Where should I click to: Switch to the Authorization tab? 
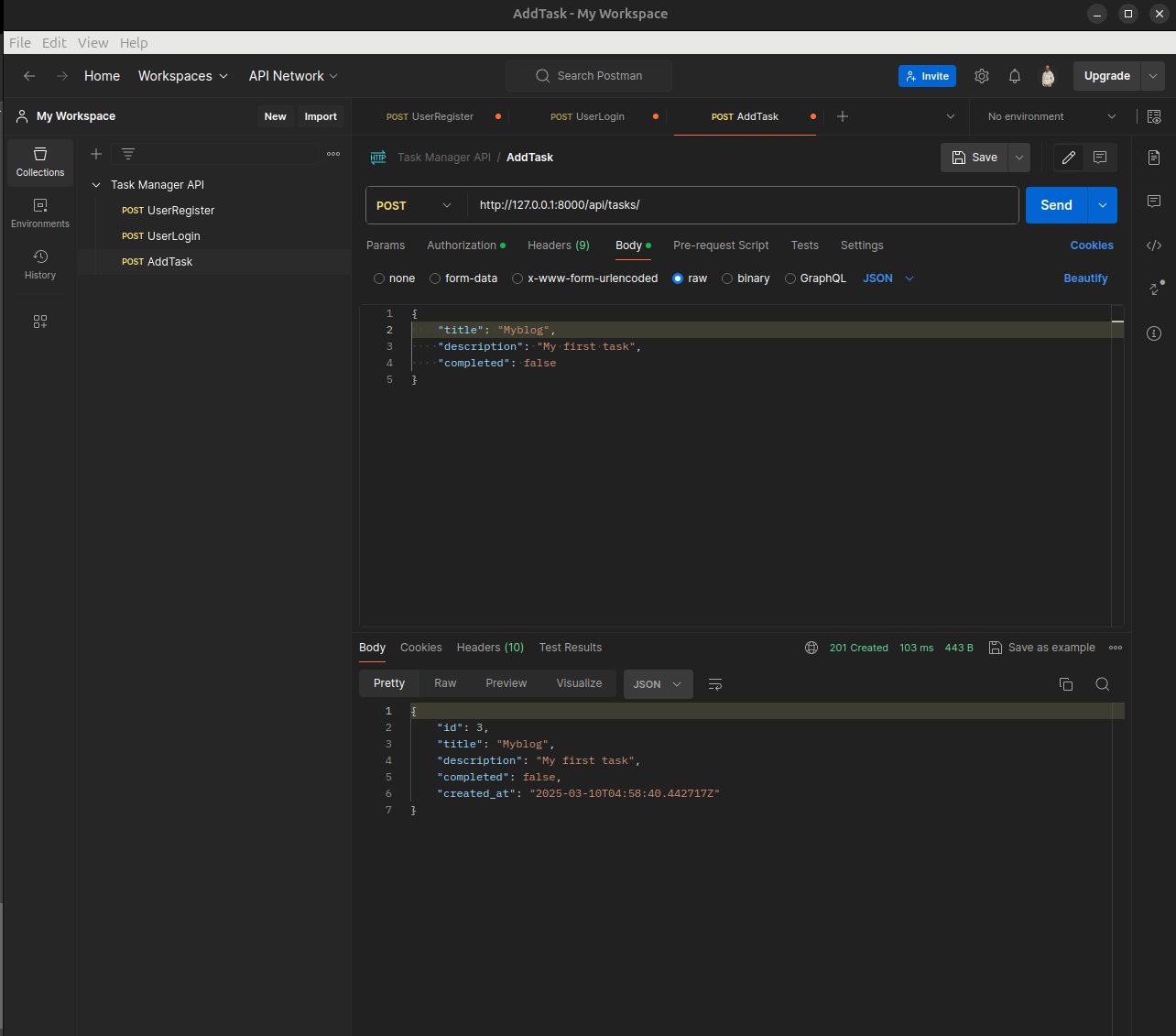466,245
